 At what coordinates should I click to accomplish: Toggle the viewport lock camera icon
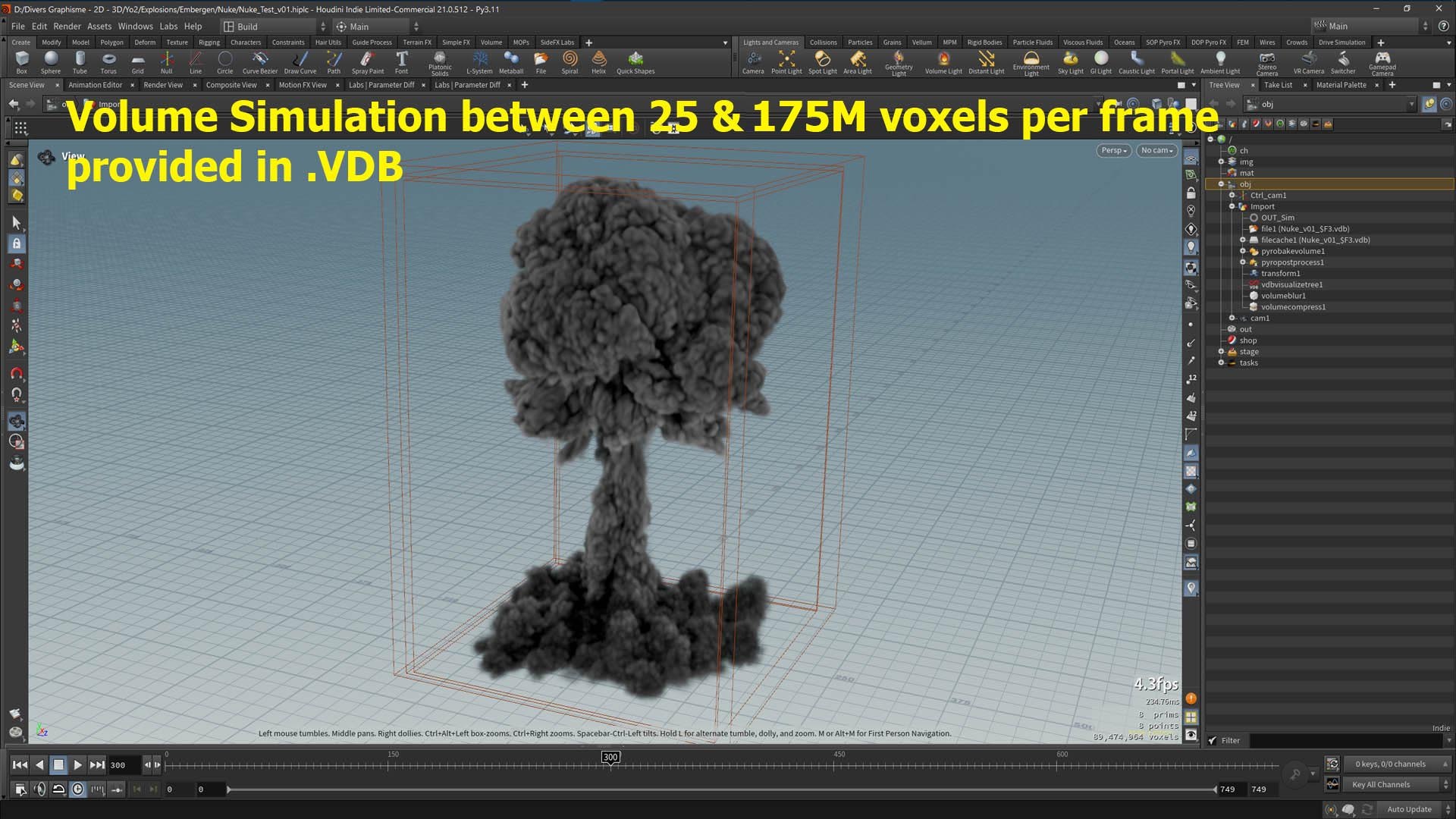[x=1191, y=193]
